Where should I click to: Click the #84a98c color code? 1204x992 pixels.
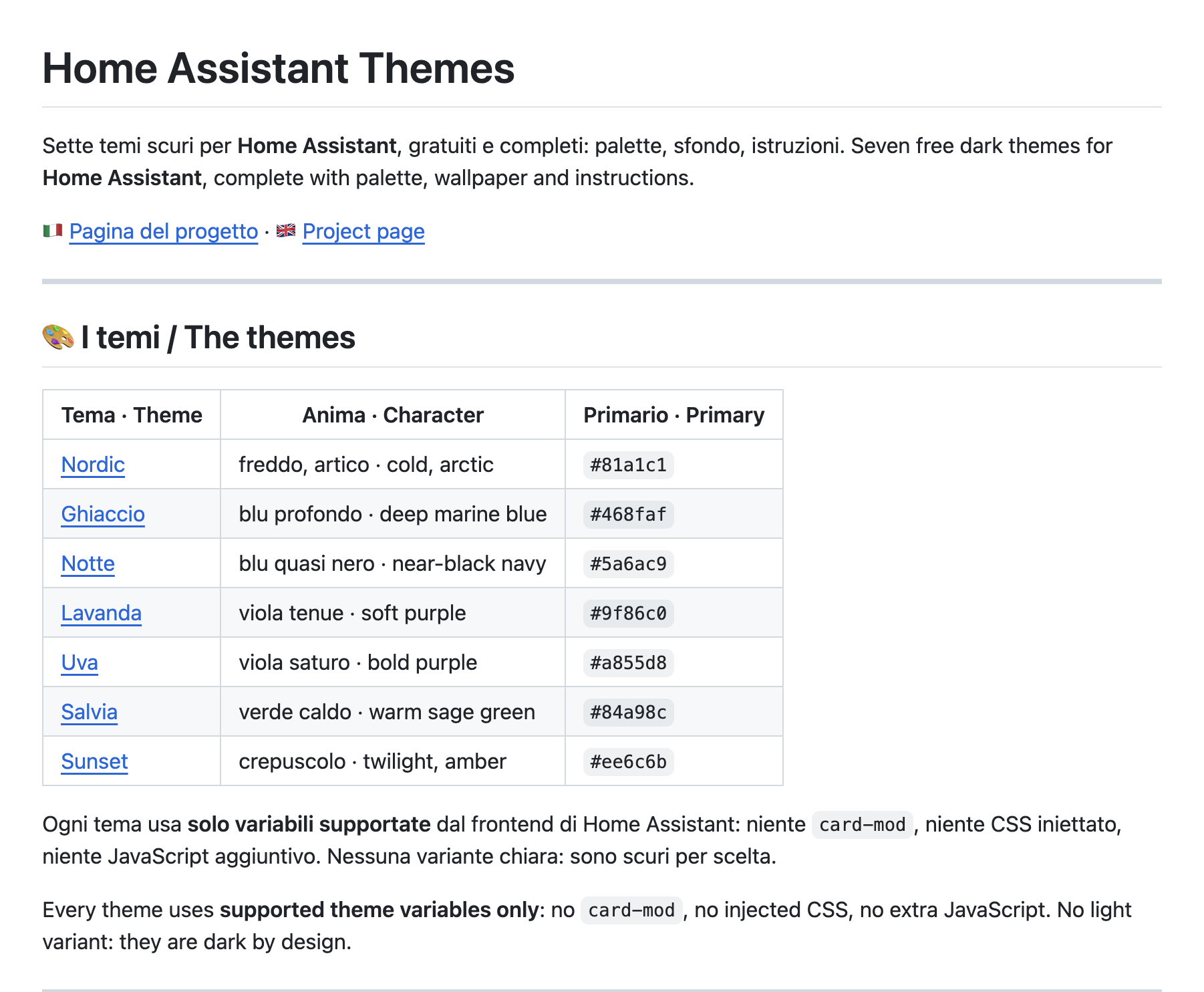click(x=629, y=713)
